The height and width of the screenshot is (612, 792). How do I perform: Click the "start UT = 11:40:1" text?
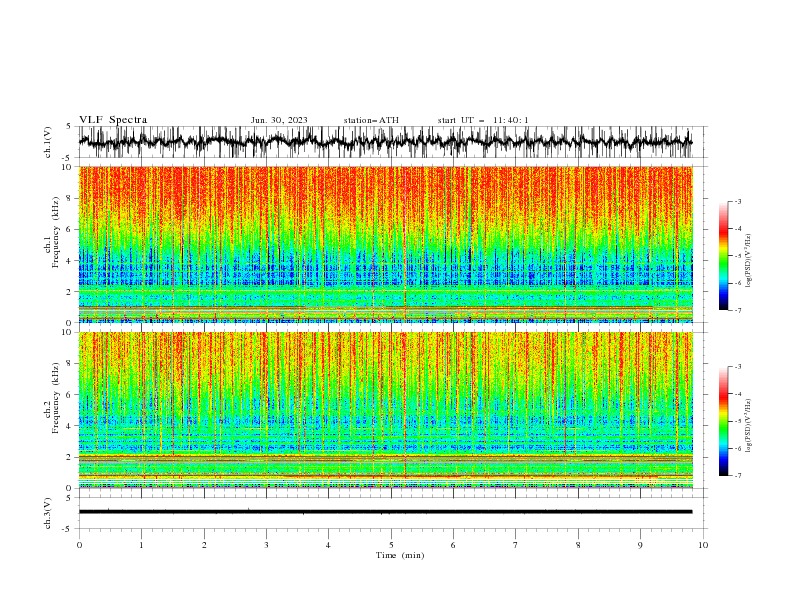tap(483, 120)
